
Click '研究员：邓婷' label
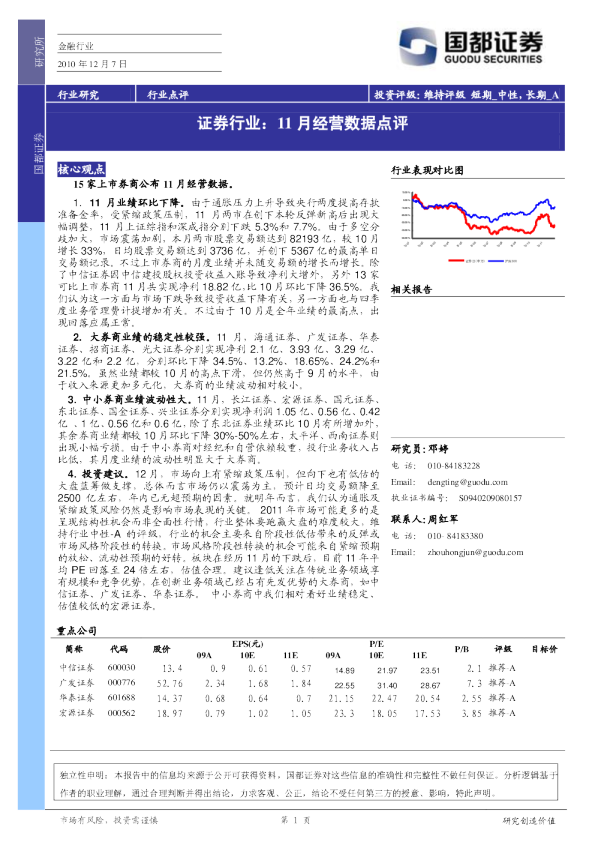pyautogui.click(x=419, y=449)
